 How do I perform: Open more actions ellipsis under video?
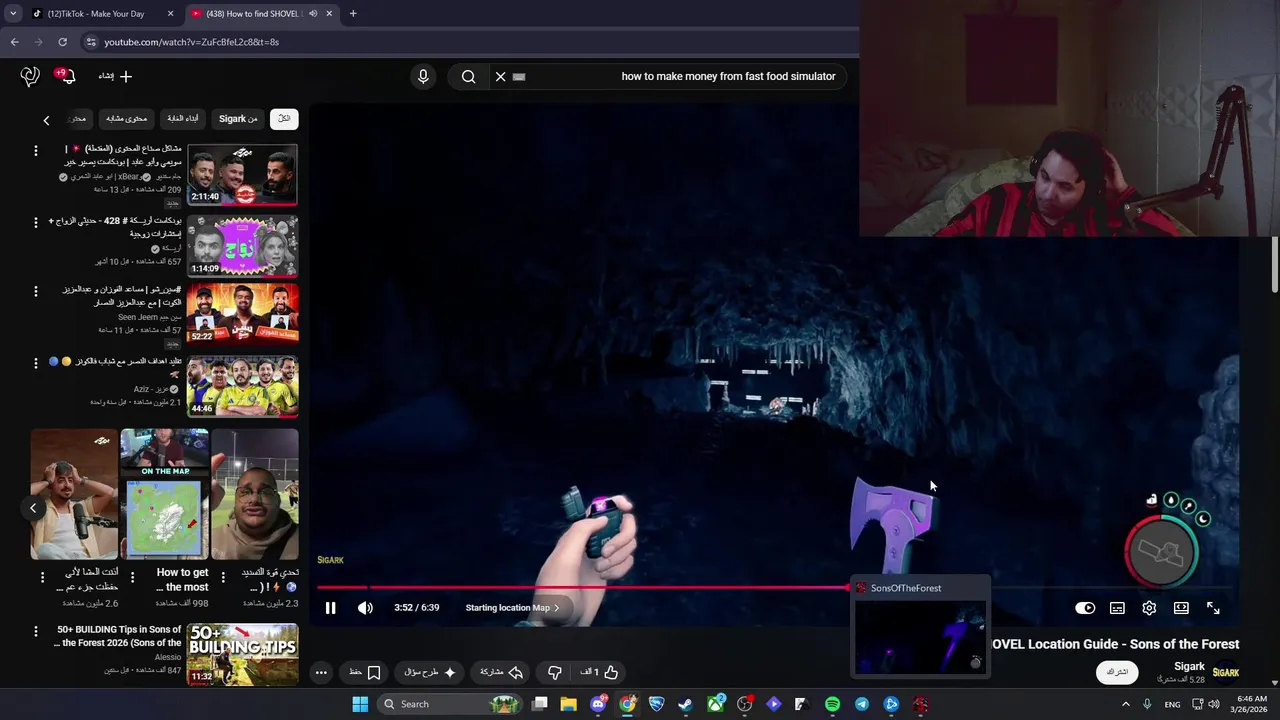[321, 672]
